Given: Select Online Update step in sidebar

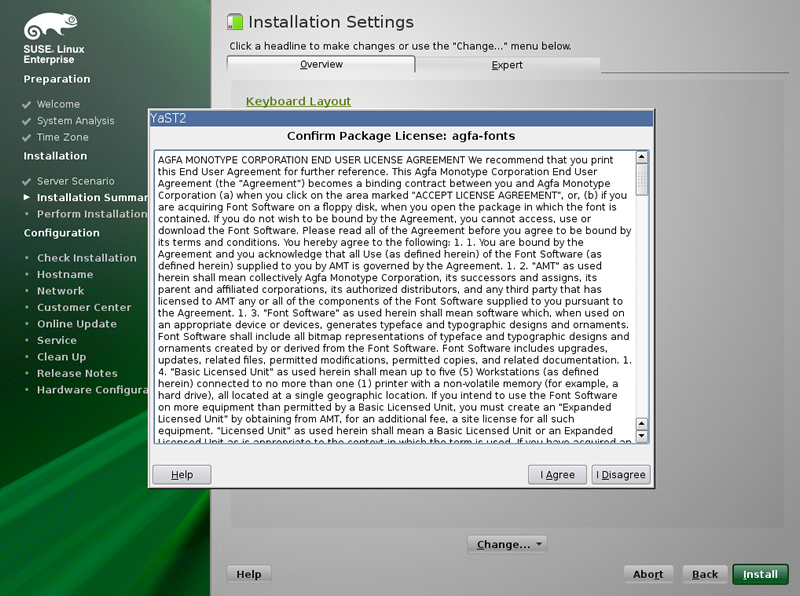Looking at the screenshot, I should click(x=77, y=324).
